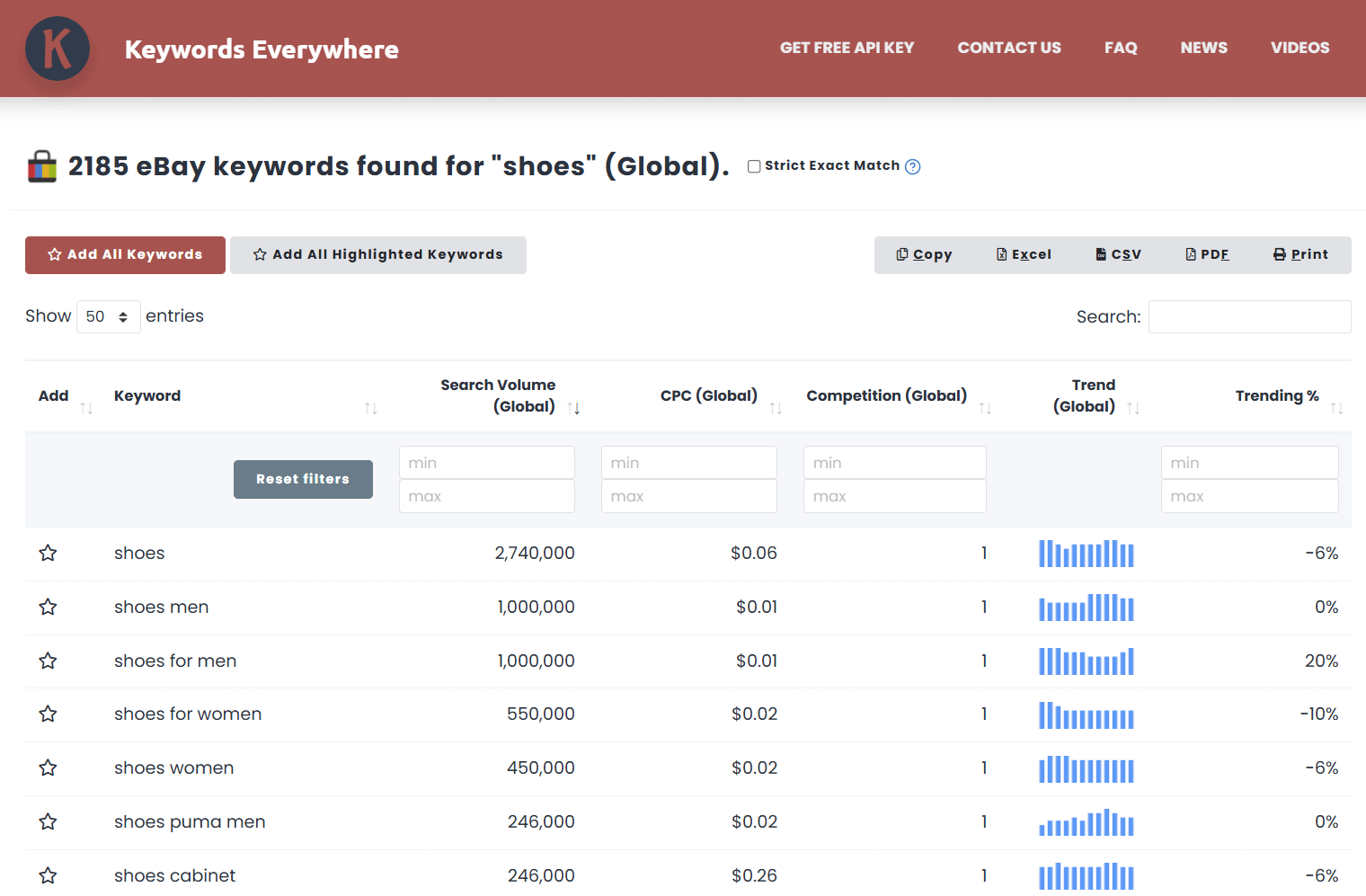Sort by Competition (Global) column
Image resolution: width=1366 pixels, height=896 pixels.
point(985,408)
